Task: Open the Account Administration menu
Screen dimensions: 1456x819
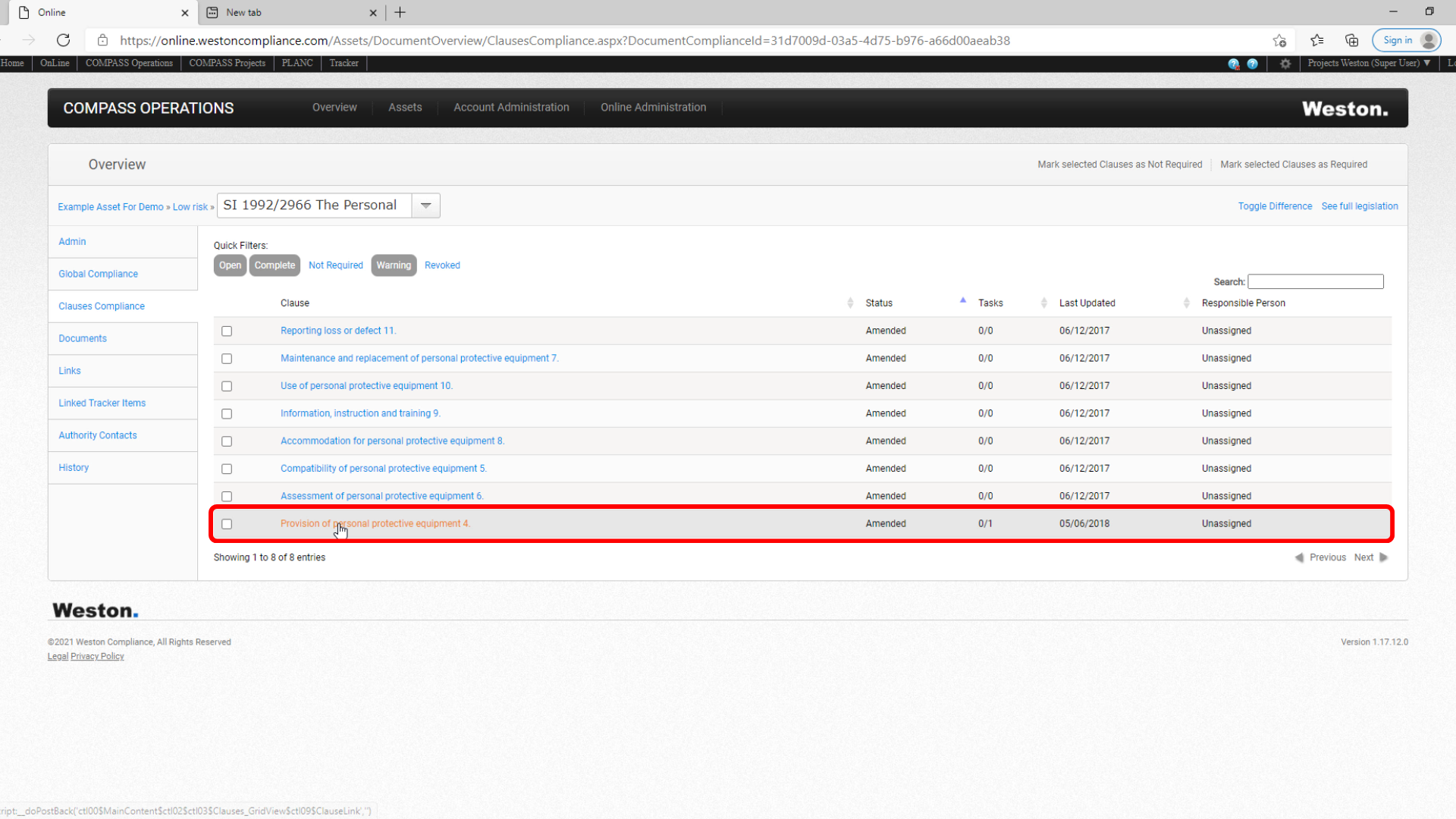Action: click(x=511, y=108)
